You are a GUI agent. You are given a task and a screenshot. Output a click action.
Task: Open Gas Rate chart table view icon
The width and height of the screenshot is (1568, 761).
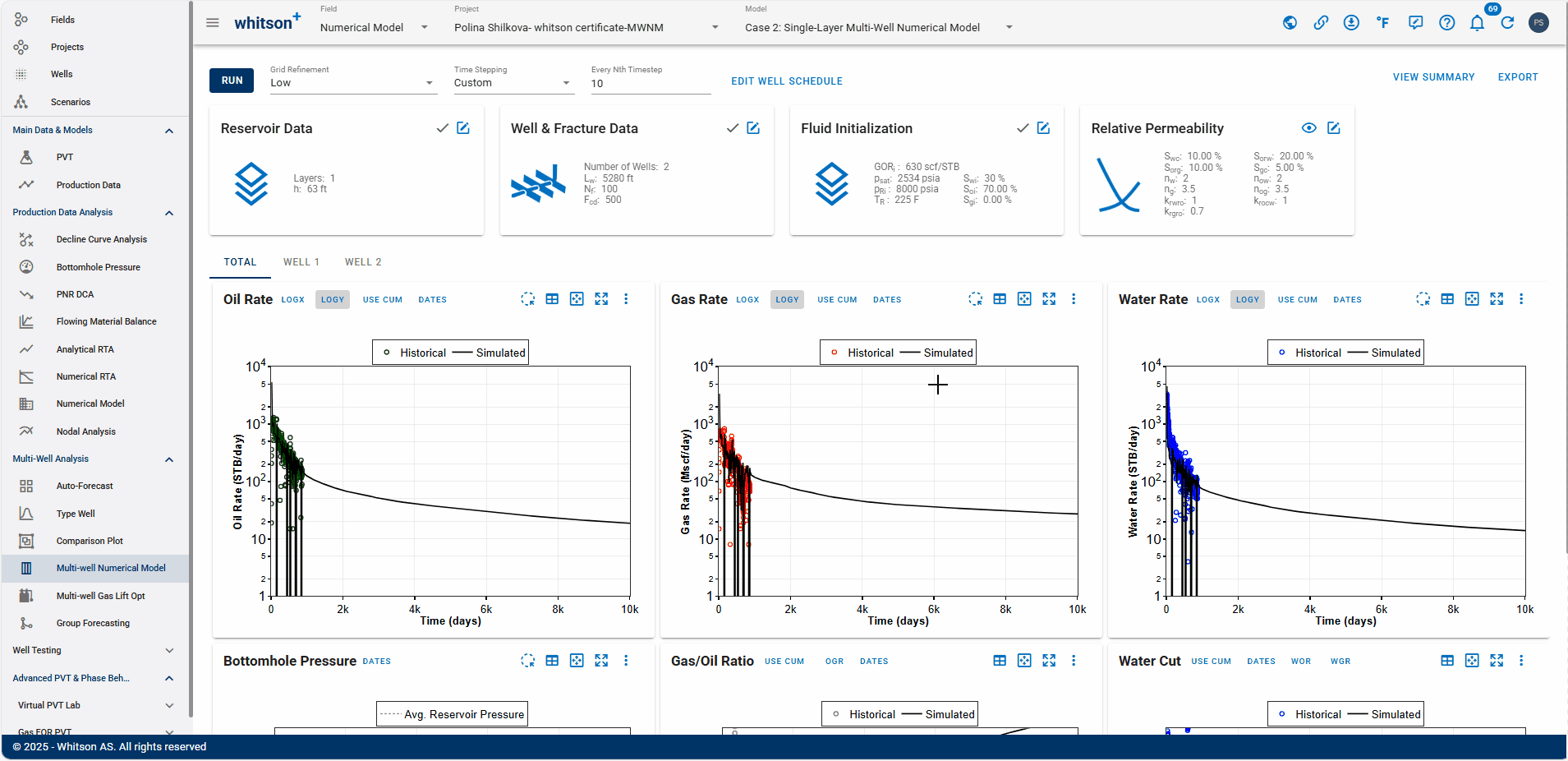click(1000, 299)
